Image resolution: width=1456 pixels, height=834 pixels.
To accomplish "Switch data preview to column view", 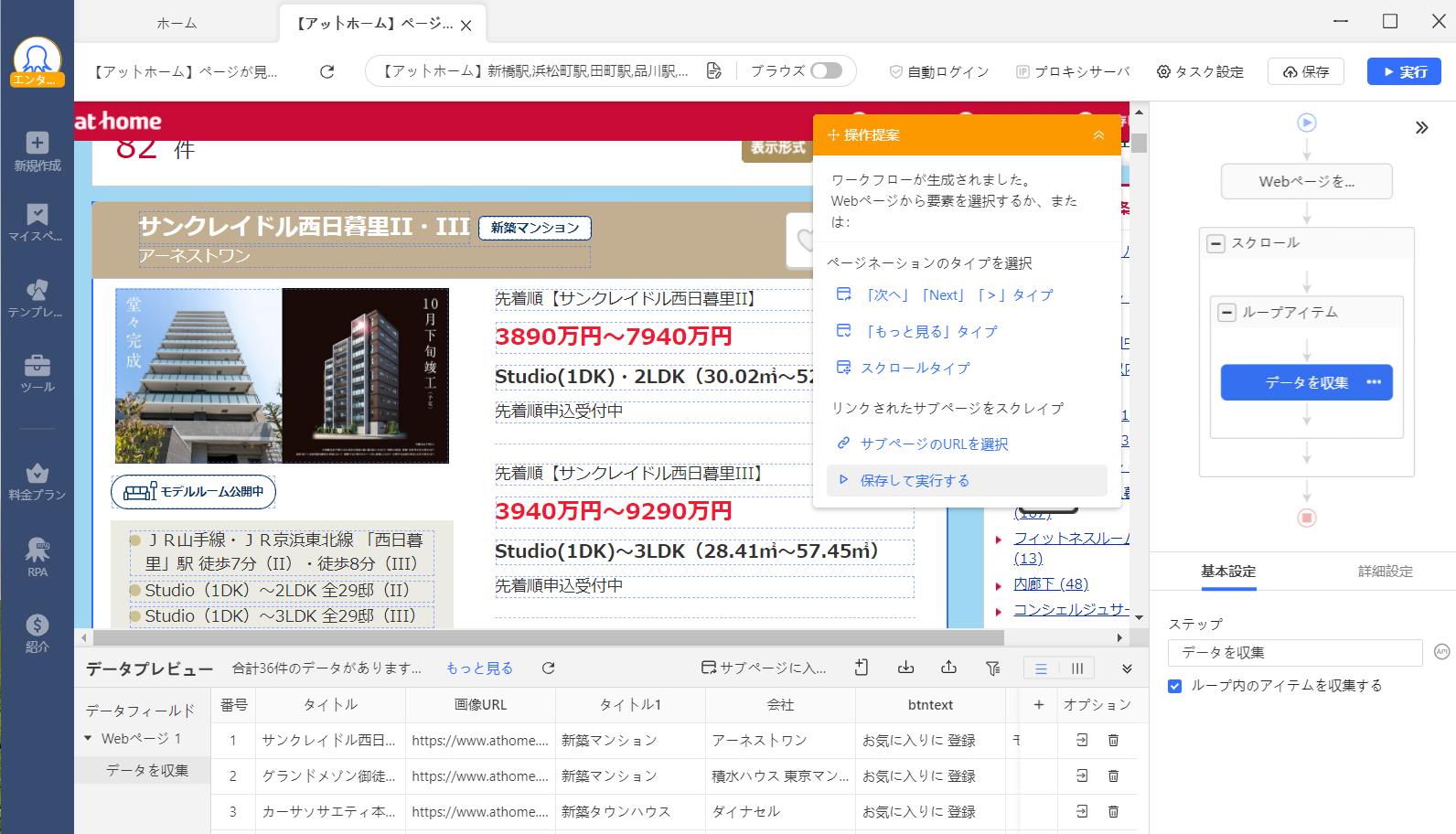I will pyautogui.click(x=1077, y=669).
